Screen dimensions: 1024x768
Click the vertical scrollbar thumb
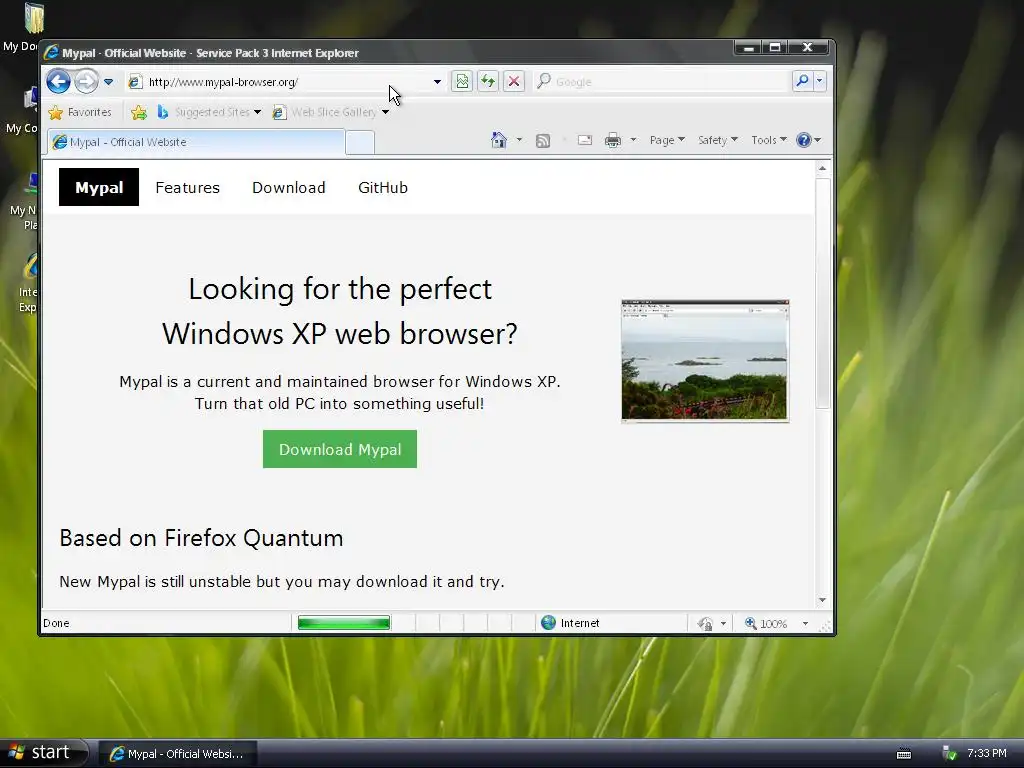(x=822, y=293)
